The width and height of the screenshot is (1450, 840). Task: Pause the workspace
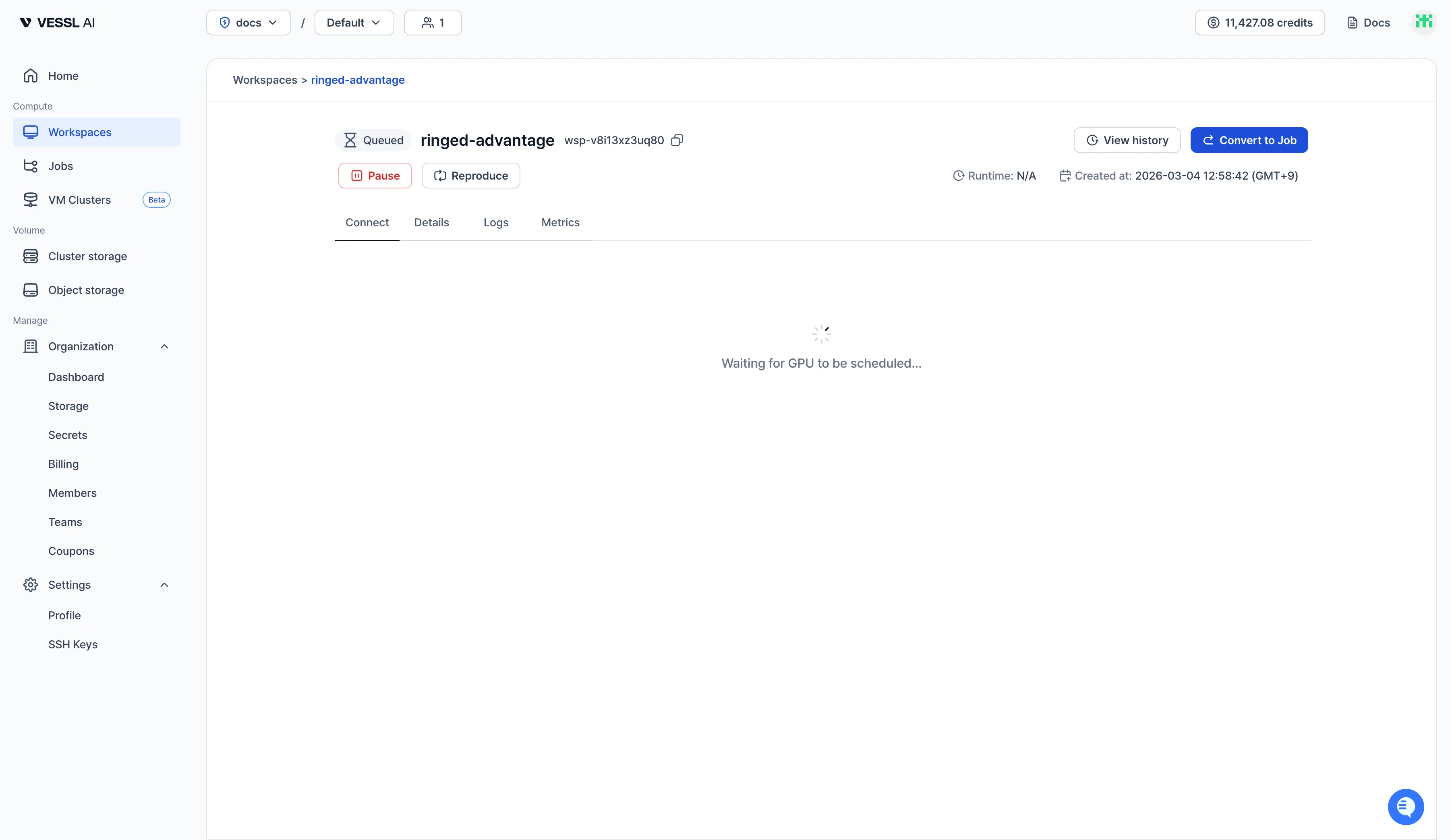375,176
